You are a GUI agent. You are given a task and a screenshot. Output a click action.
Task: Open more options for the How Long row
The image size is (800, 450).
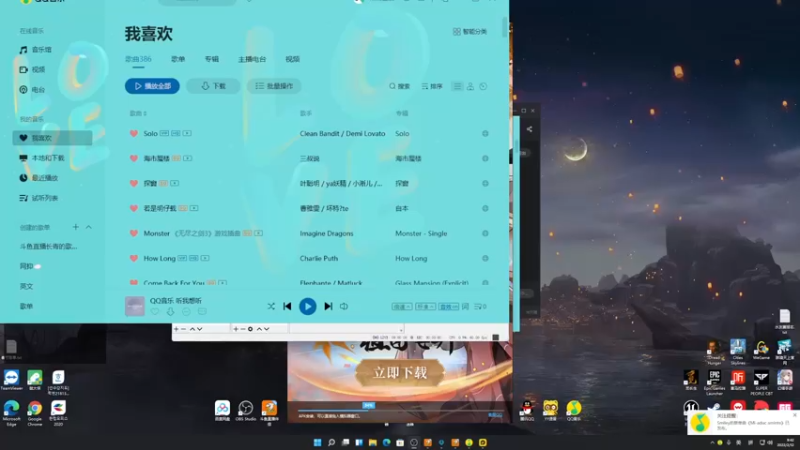[485, 258]
